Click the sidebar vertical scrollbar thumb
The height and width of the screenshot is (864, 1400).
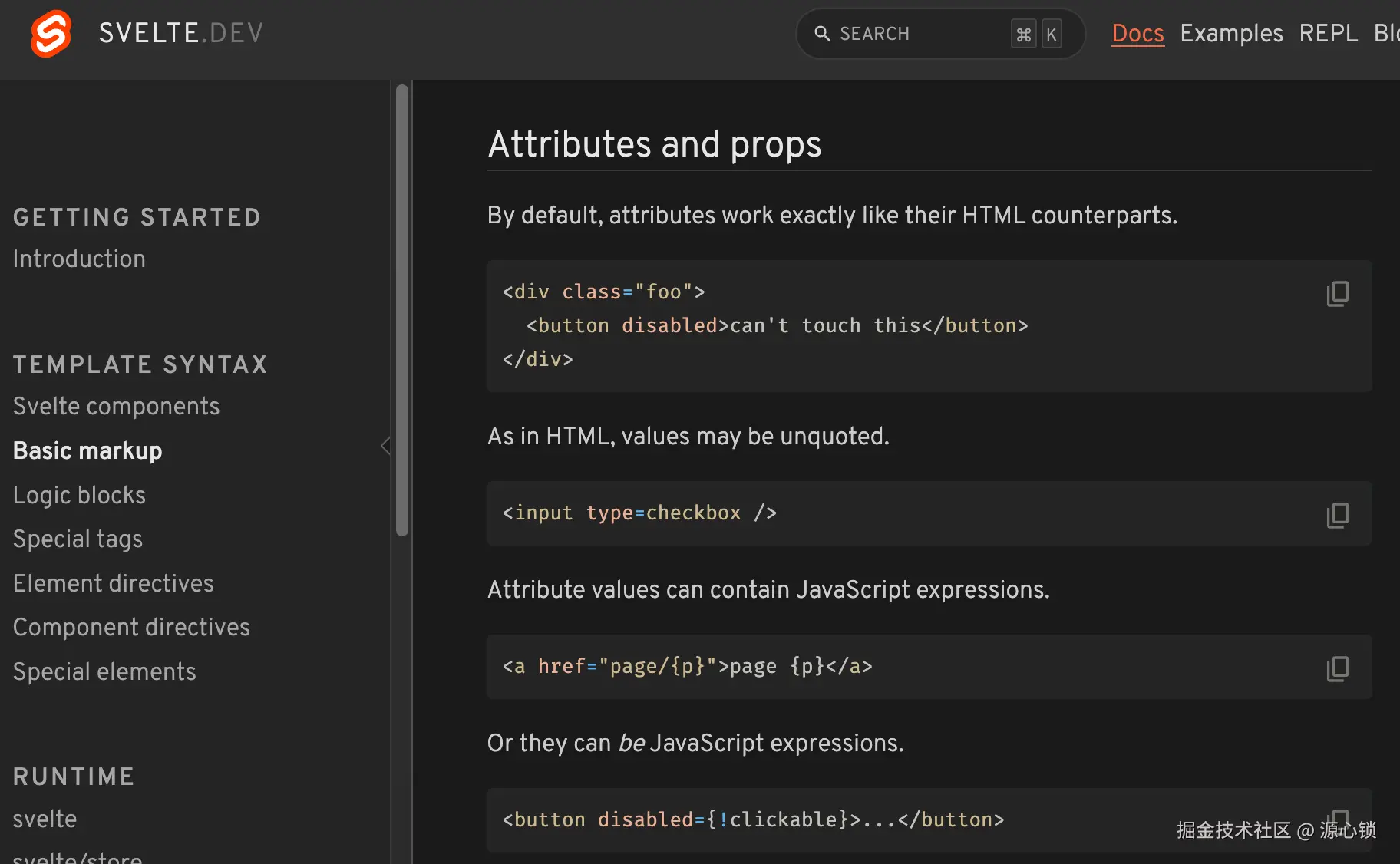point(401,307)
